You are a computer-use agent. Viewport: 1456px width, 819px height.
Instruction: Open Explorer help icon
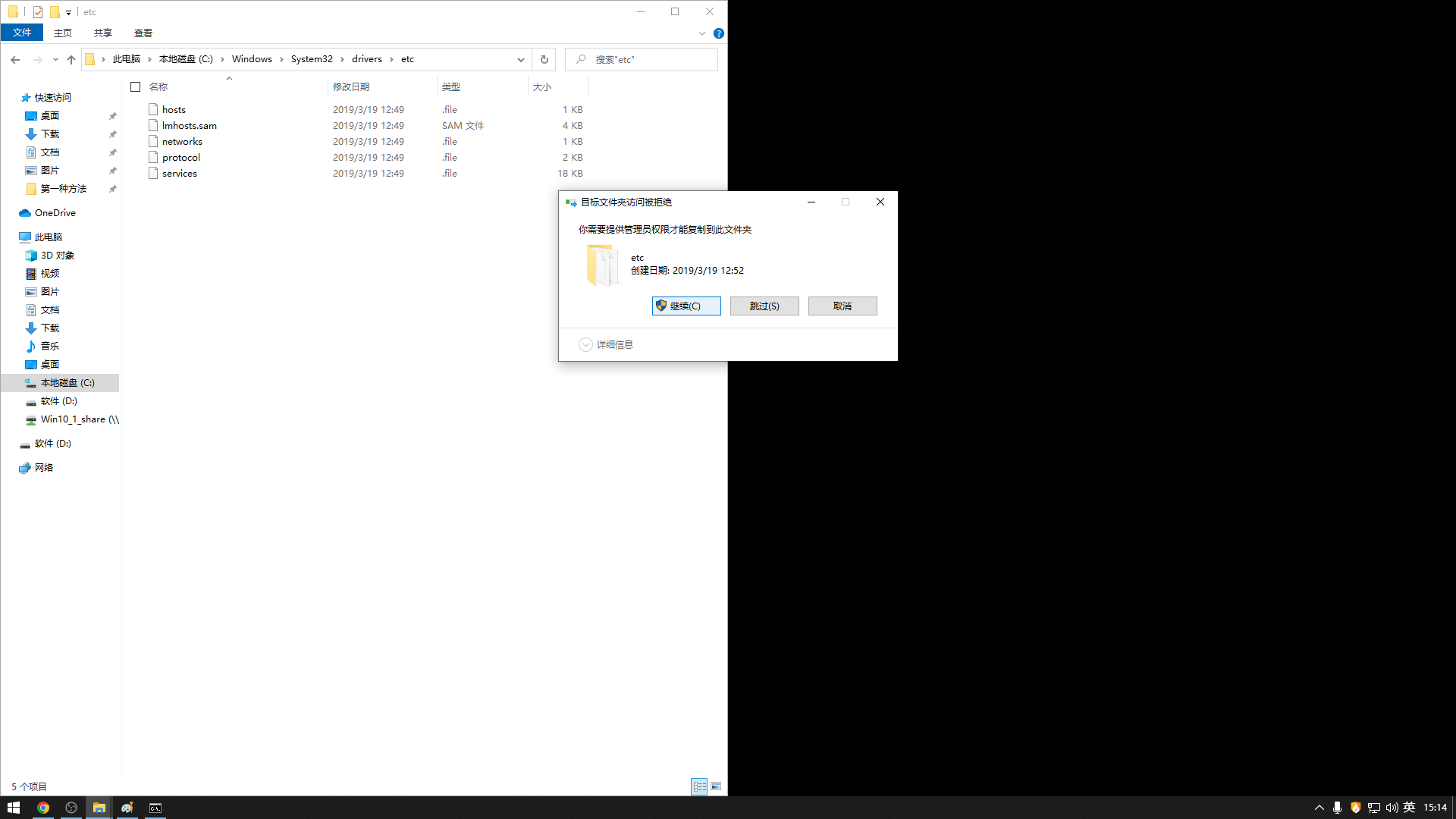pyautogui.click(x=719, y=33)
